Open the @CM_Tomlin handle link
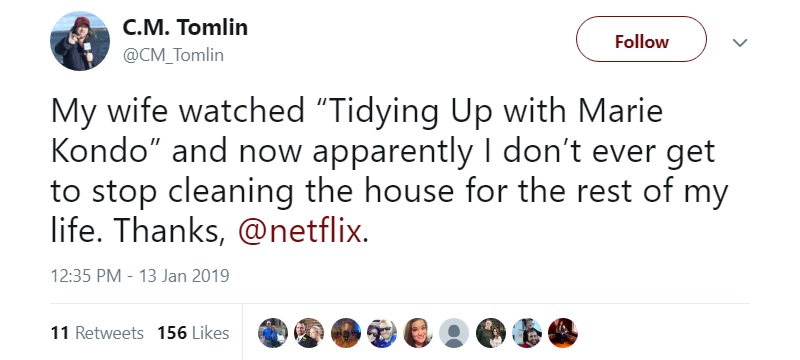 point(173,55)
